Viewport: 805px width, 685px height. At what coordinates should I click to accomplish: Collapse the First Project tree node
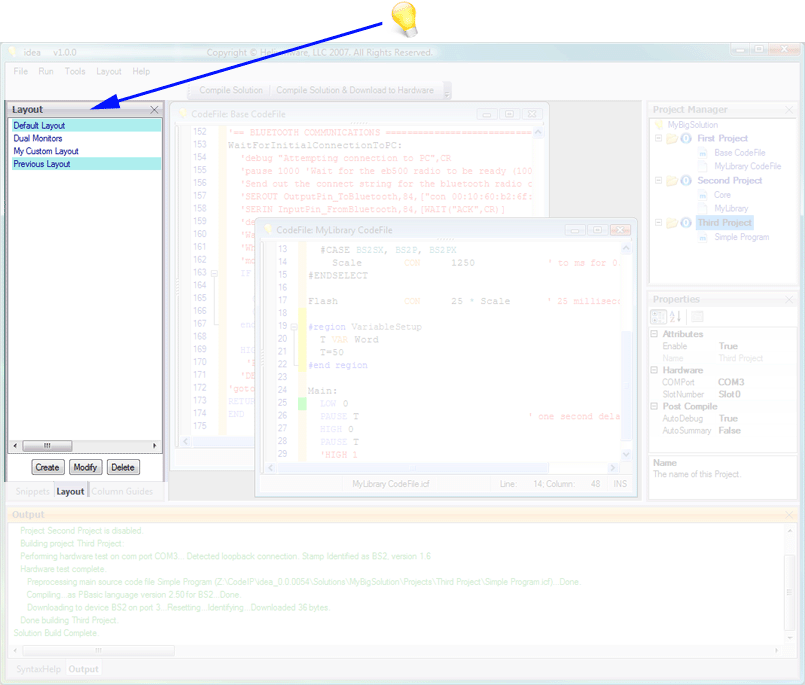click(x=659, y=139)
